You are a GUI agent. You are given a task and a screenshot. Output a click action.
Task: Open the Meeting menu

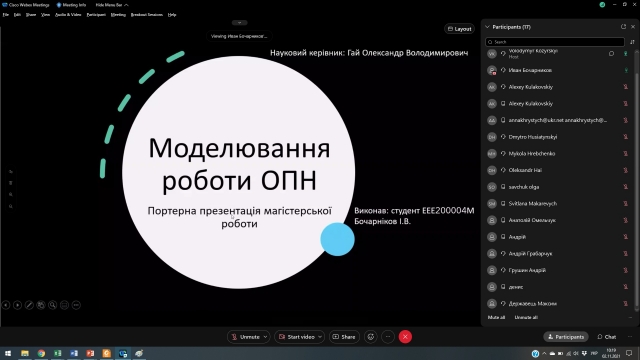[x=118, y=15]
